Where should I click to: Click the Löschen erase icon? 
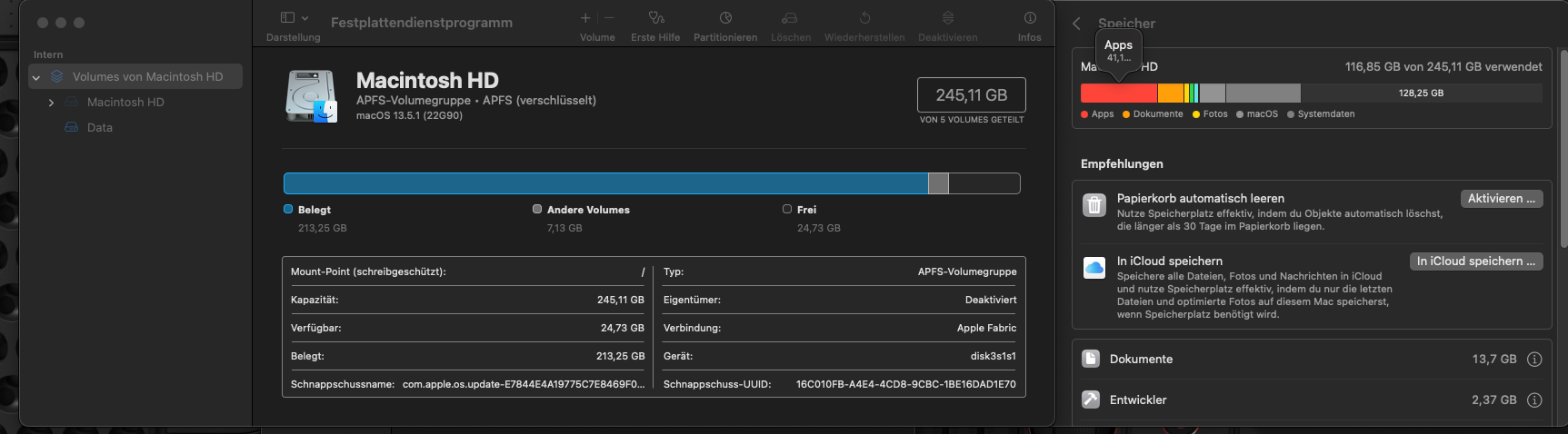[790, 18]
